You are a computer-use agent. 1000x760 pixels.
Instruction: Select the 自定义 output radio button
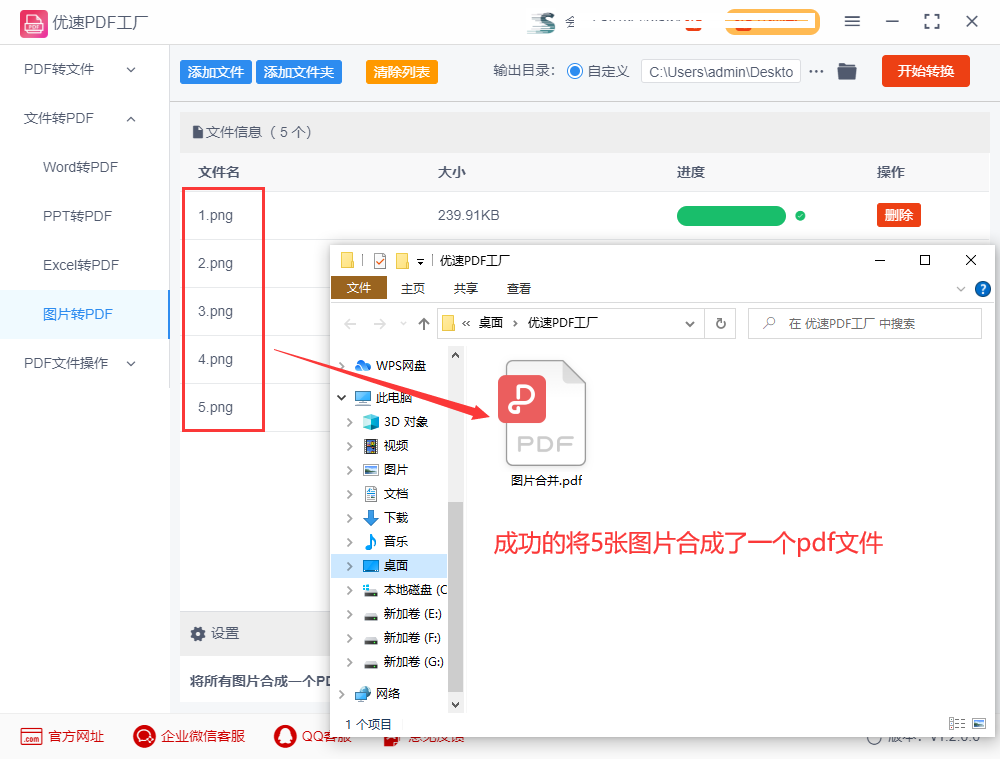pyautogui.click(x=575, y=71)
